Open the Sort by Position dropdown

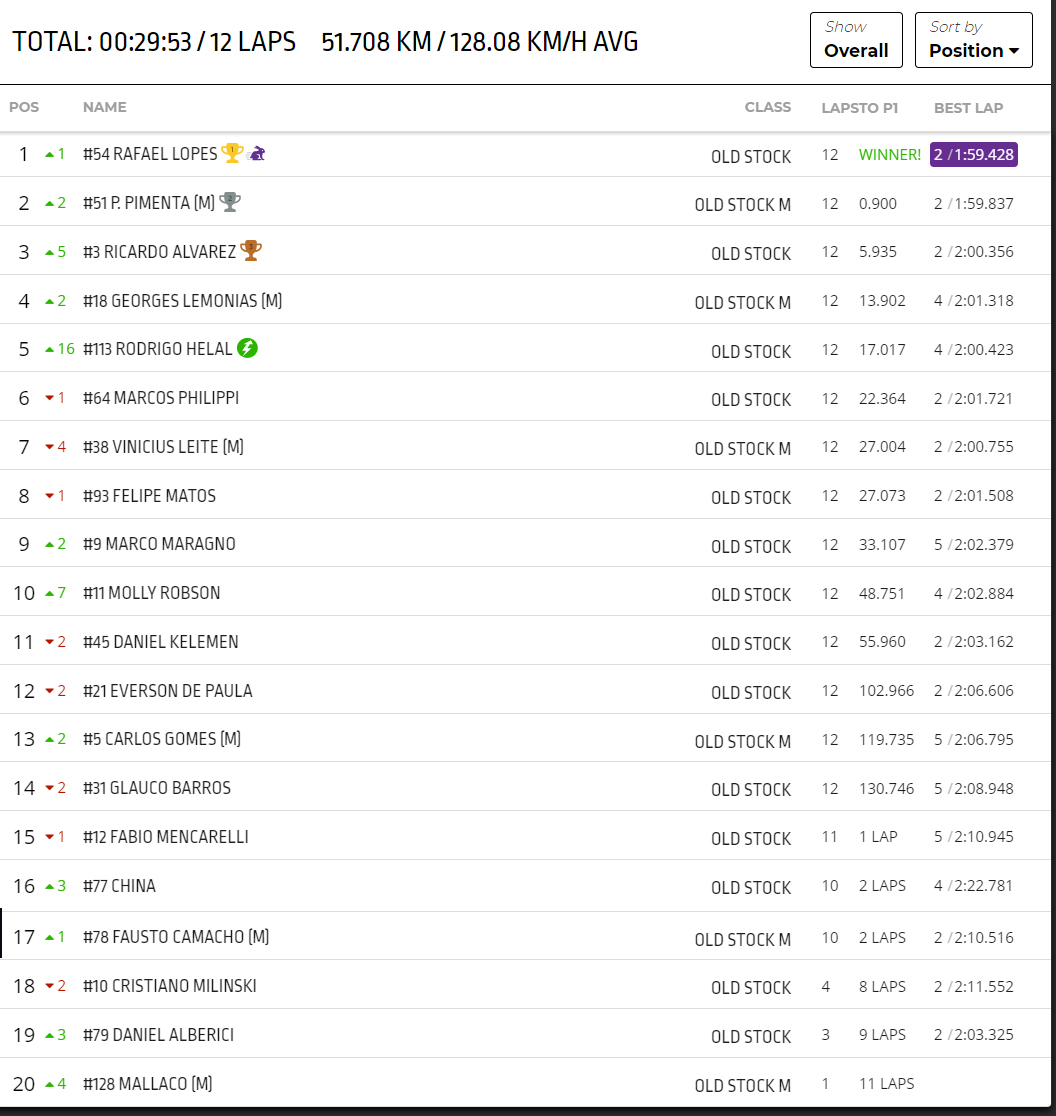[973, 40]
